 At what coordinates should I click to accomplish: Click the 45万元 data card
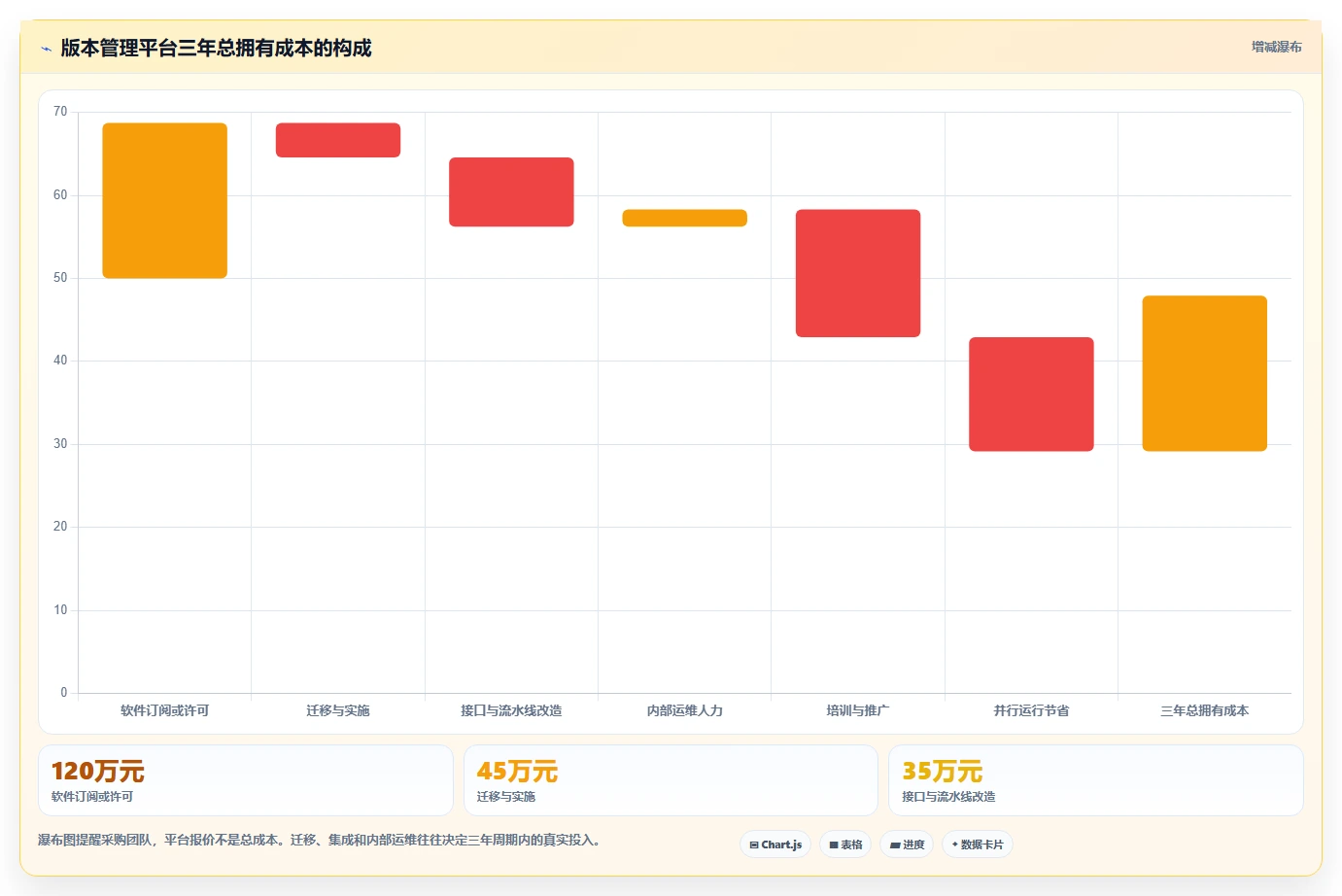coord(671,780)
